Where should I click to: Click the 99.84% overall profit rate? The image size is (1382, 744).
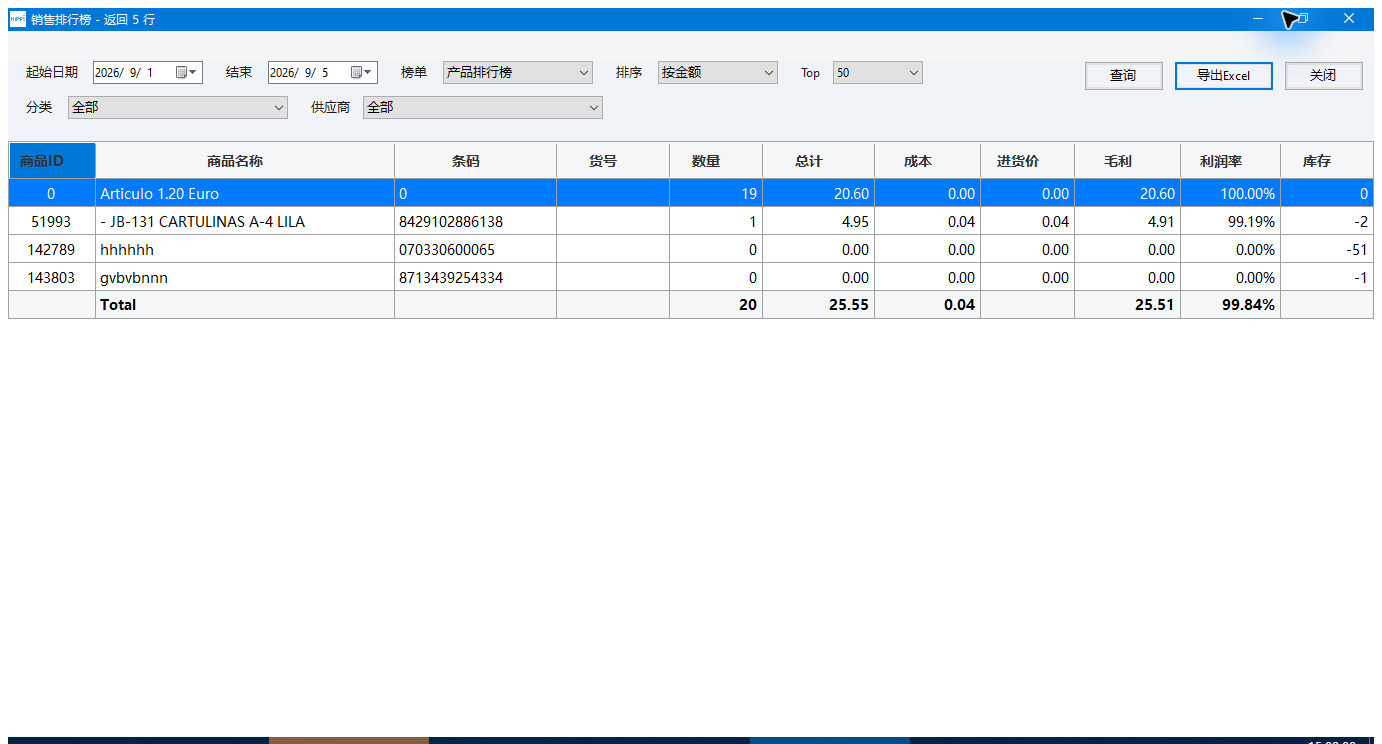[1249, 305]
